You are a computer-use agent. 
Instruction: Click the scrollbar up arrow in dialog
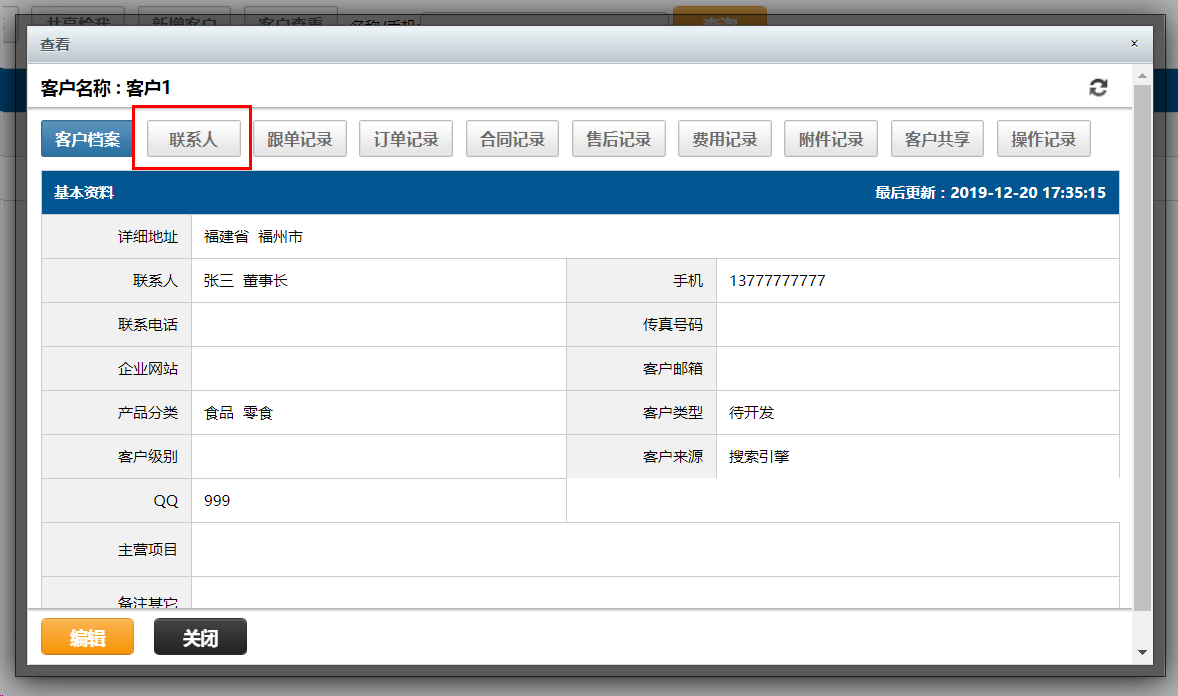[1142, 76]
